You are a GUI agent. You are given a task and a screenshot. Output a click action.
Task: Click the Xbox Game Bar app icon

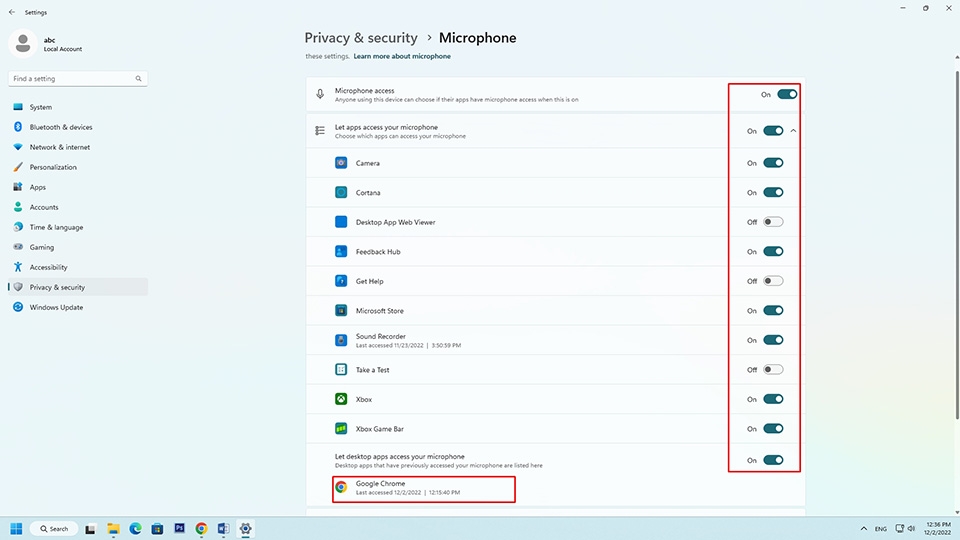point(341,429)
